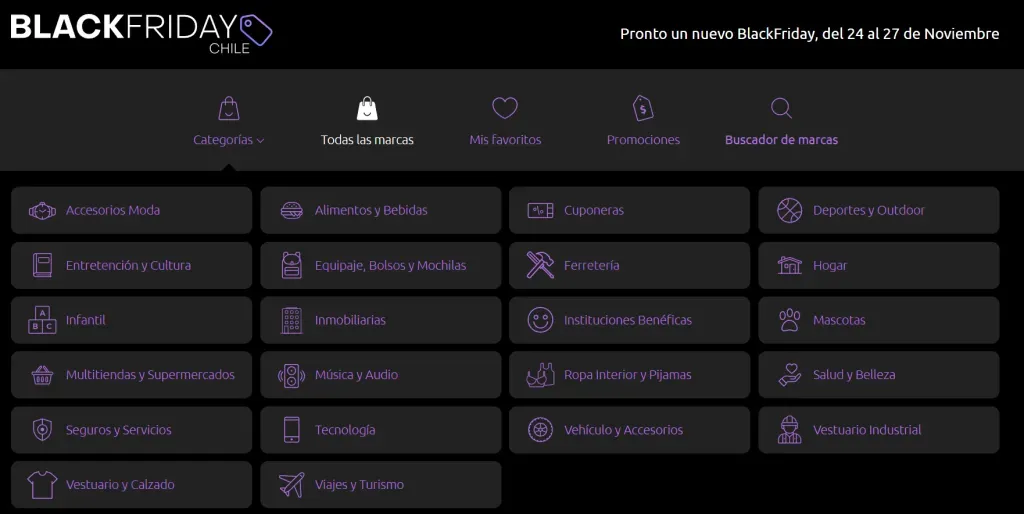Select the Tecnología category
1024x514 pixels.
pos(381,430)
